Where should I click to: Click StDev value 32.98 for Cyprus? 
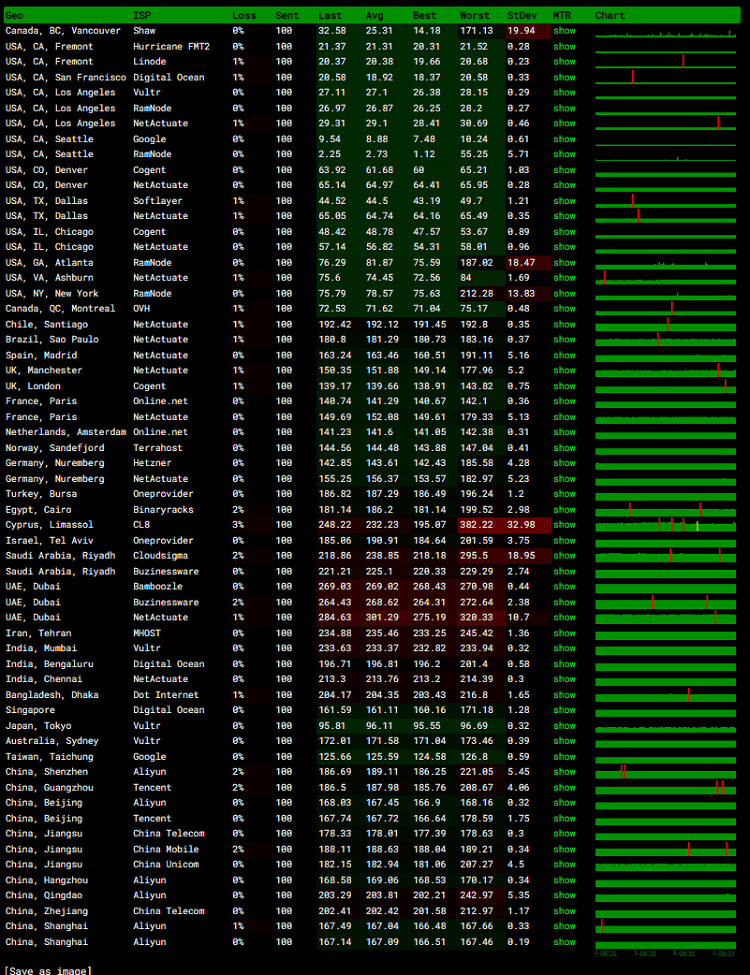521,525
